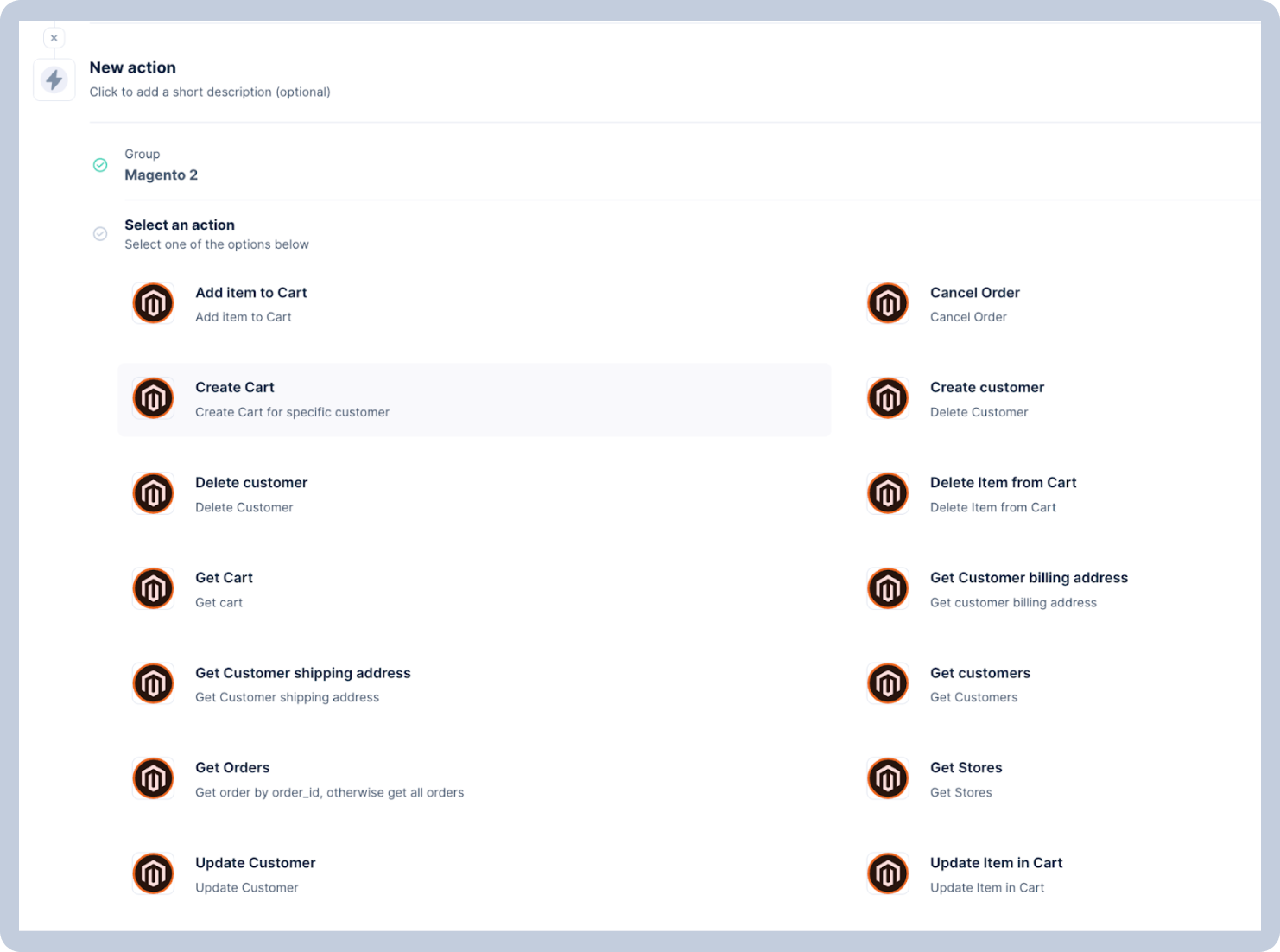Pick the Create customer action
Screen dimensions: 1280x952
[986, 388]
